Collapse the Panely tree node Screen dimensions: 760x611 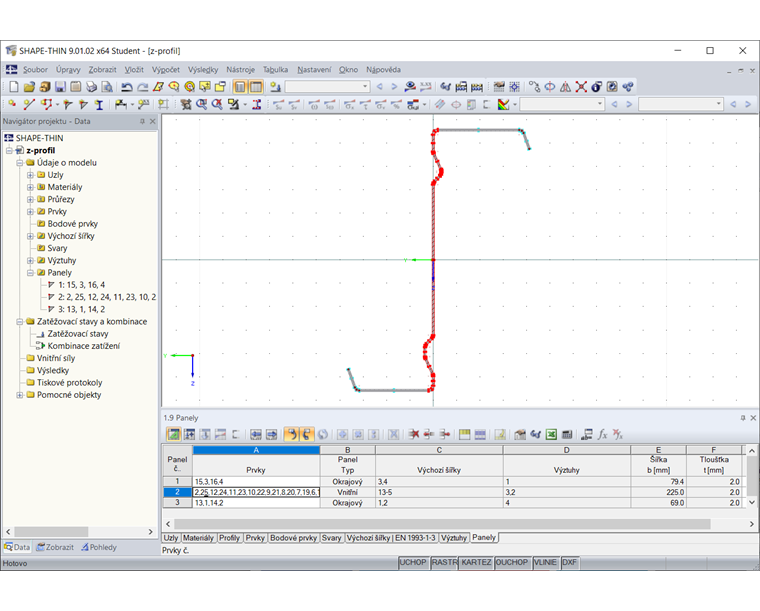(x=30, y=273)
